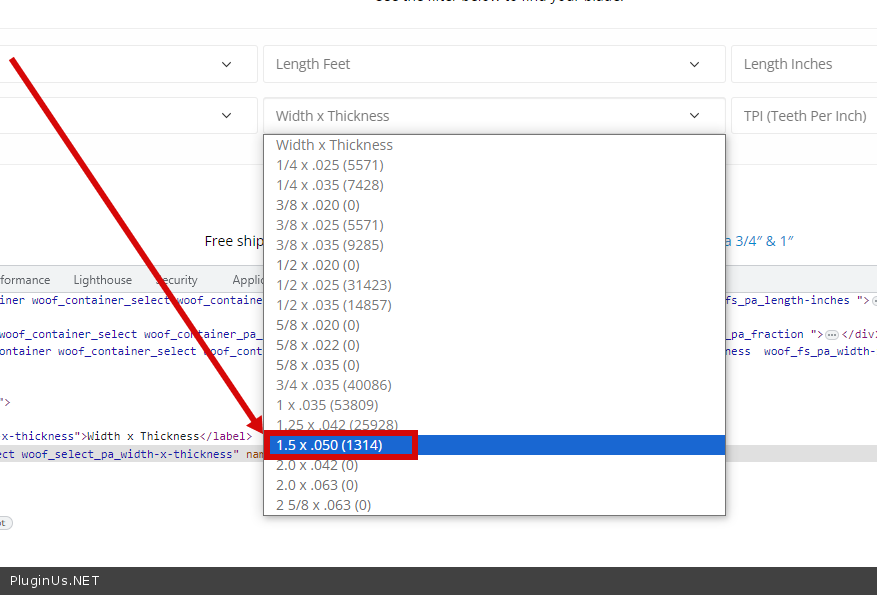Screen dimensions: 877x595
Task: Click the Width x Thickness dropdown chevron
Action: (x=695, y=116)
